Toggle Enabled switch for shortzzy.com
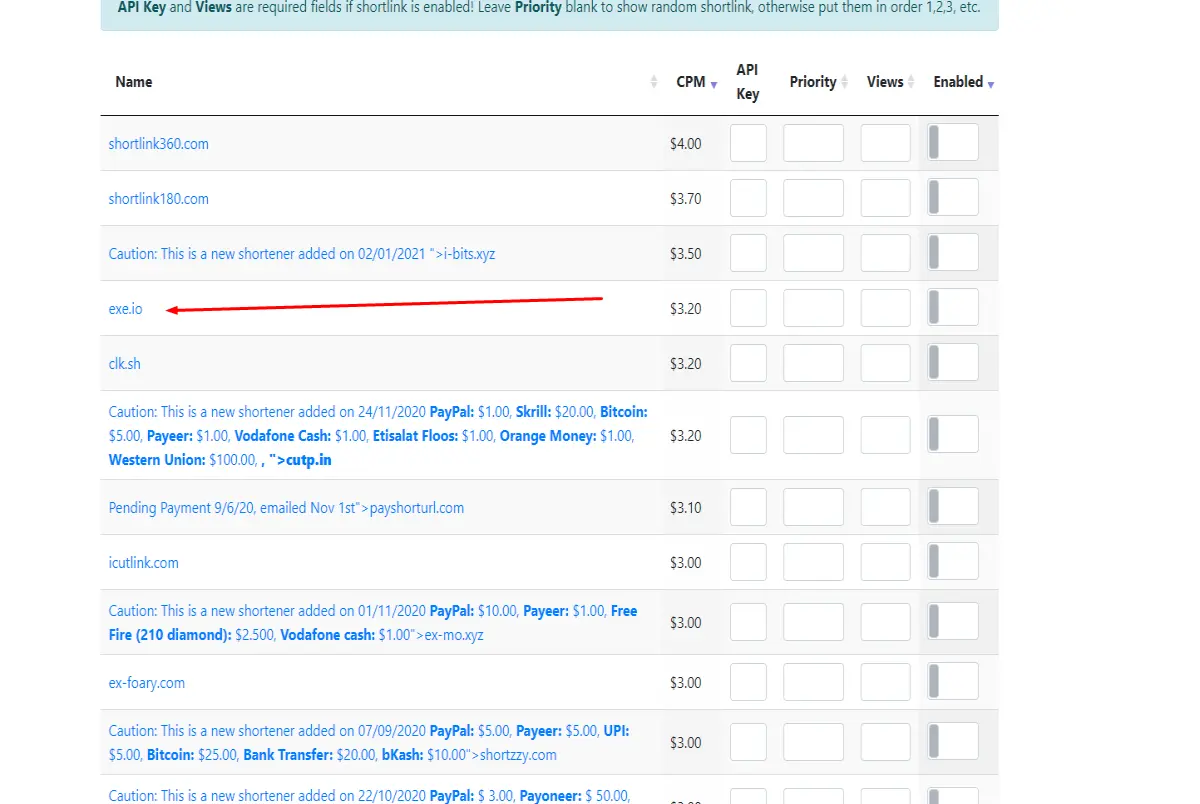 [x=953, y=742]
